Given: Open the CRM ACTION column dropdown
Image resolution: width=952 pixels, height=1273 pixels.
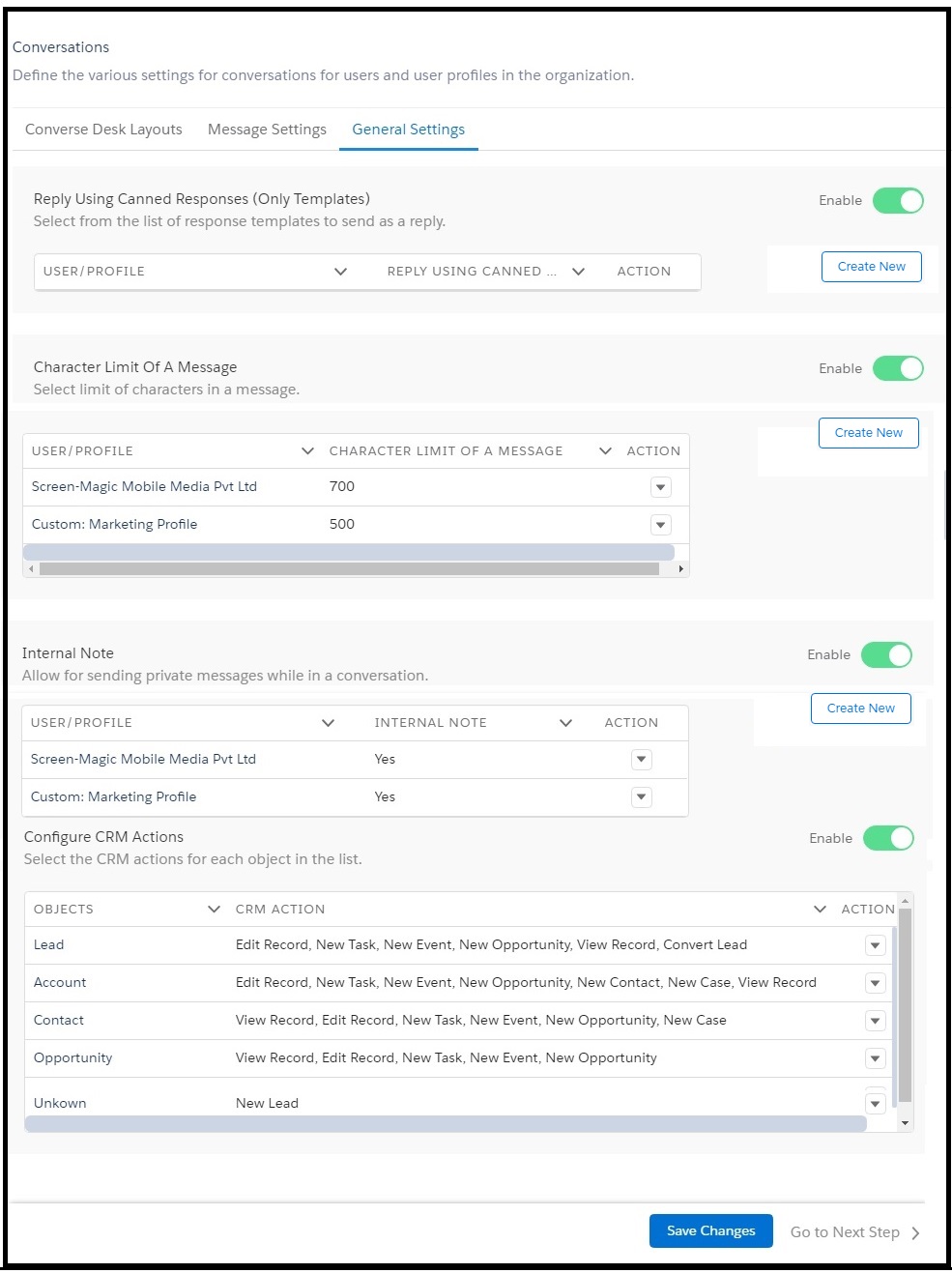Looking at the screenshot, I should 819,909.
